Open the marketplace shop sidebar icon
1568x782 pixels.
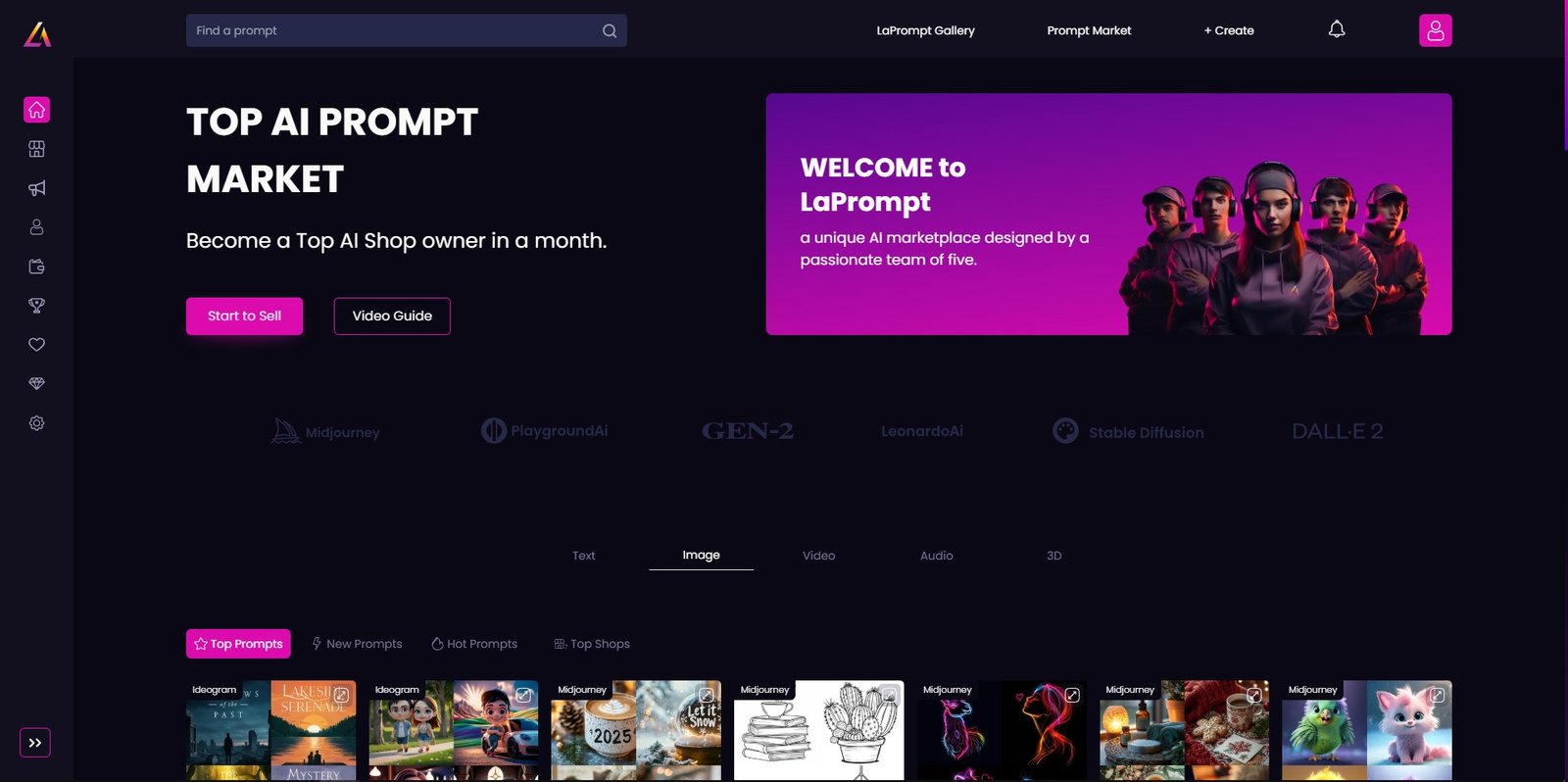point(36,149)
